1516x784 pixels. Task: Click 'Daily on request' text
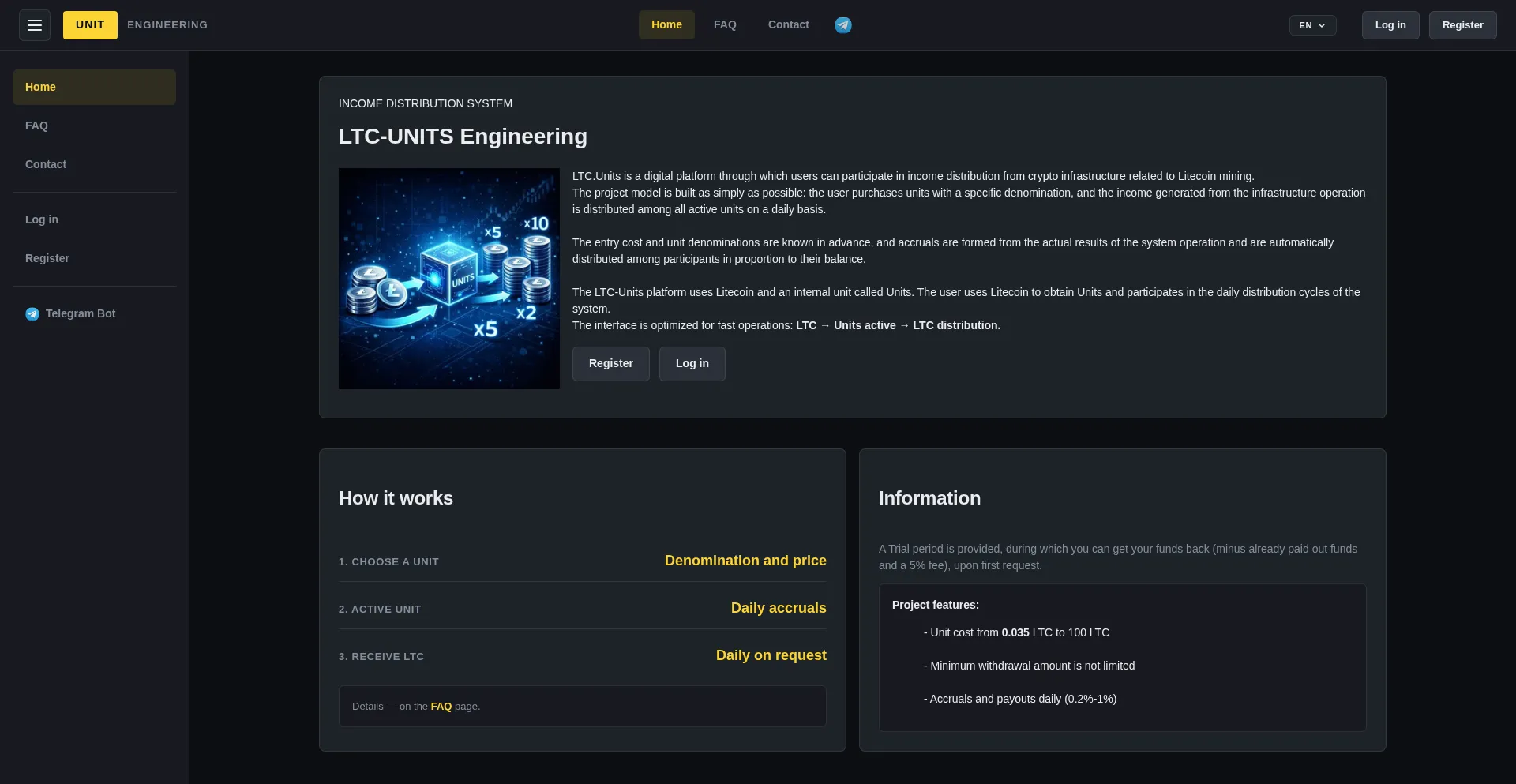[x=771, y=655]
